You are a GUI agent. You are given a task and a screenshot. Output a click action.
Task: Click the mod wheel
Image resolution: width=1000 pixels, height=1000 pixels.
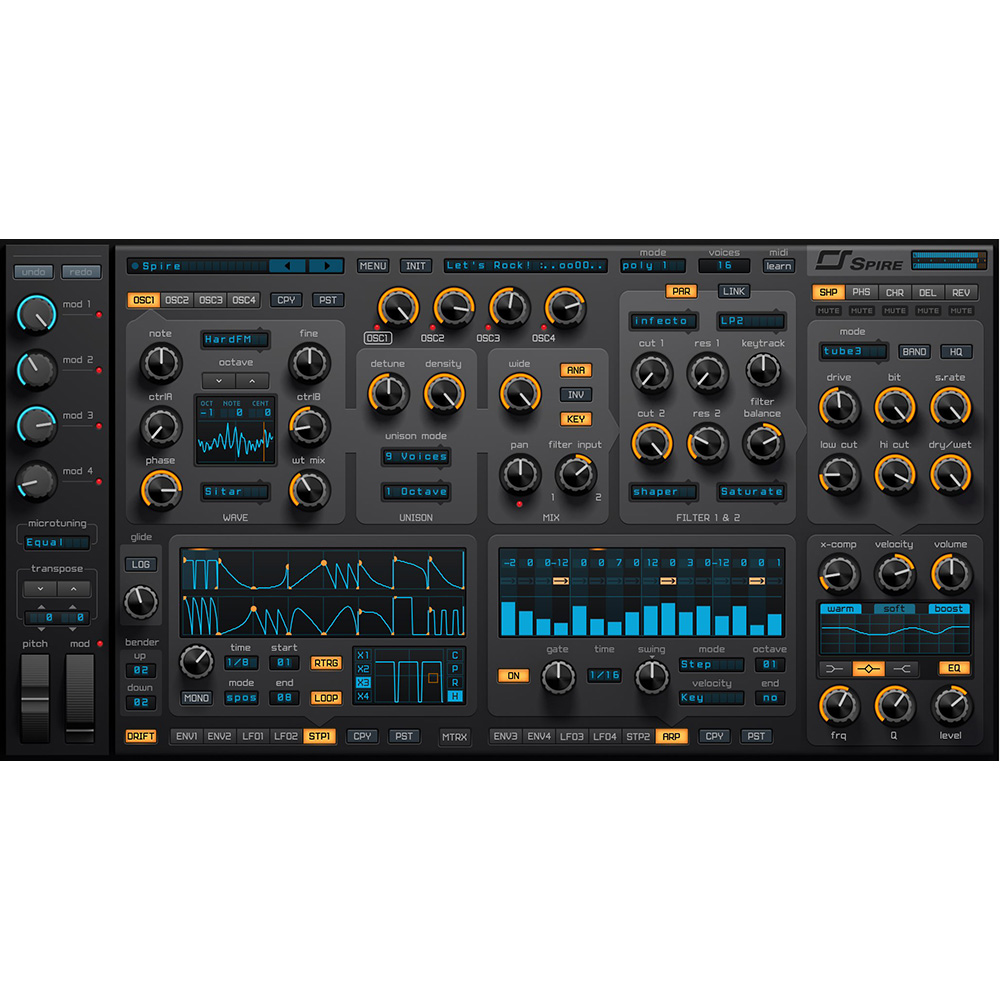pos(80,698)
